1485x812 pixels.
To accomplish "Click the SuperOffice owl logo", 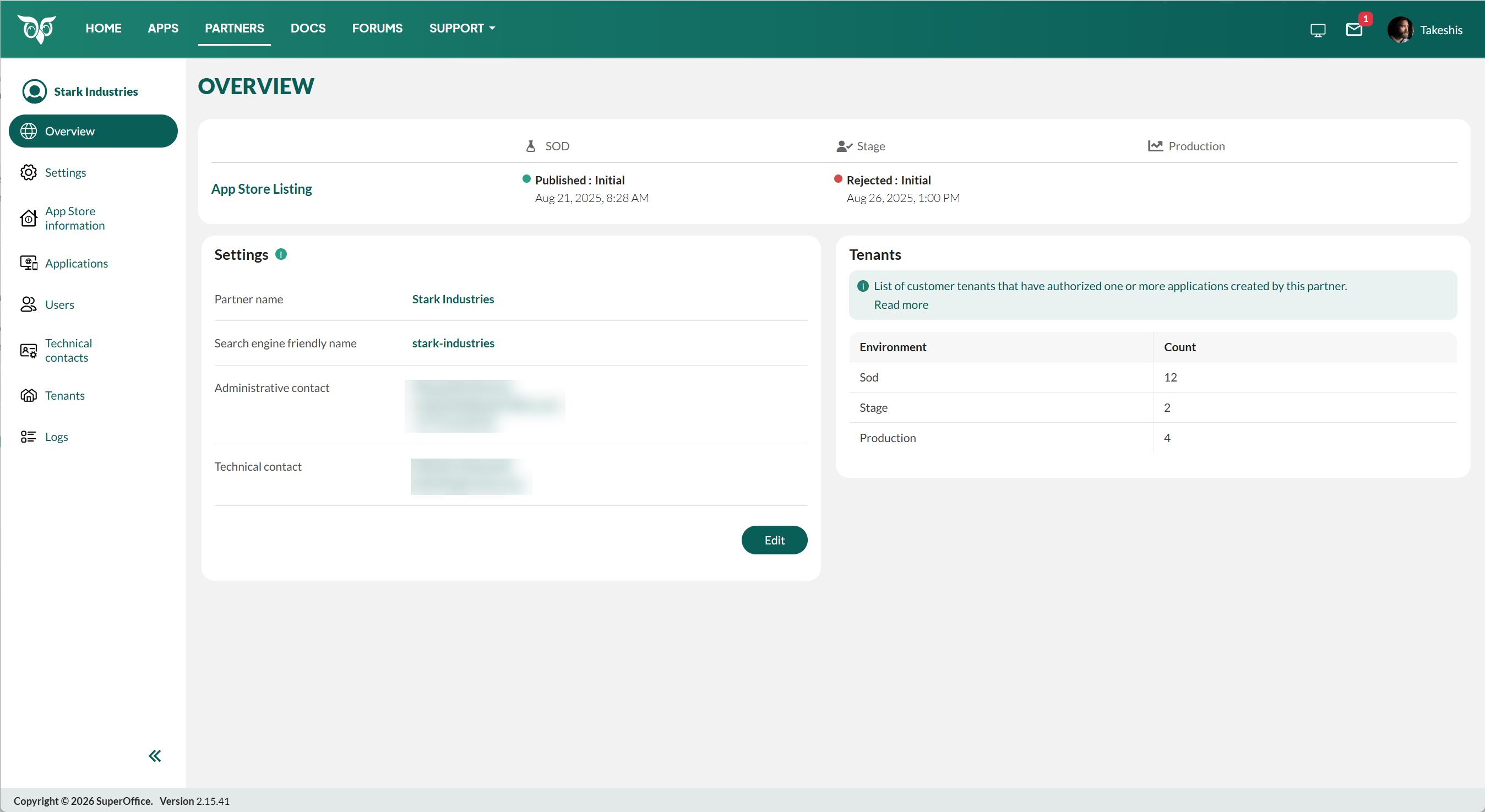I will (x=37, y=29).
